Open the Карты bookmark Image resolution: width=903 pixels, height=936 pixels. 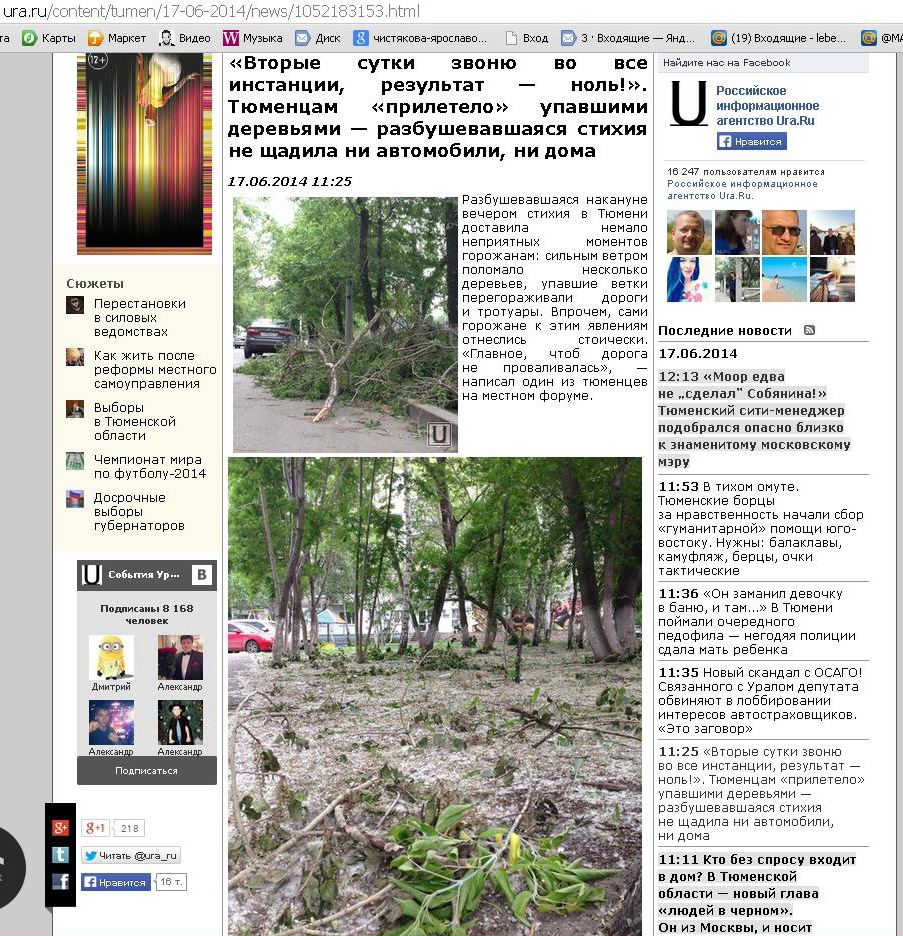pyautogui.click(x=49, y=38)
